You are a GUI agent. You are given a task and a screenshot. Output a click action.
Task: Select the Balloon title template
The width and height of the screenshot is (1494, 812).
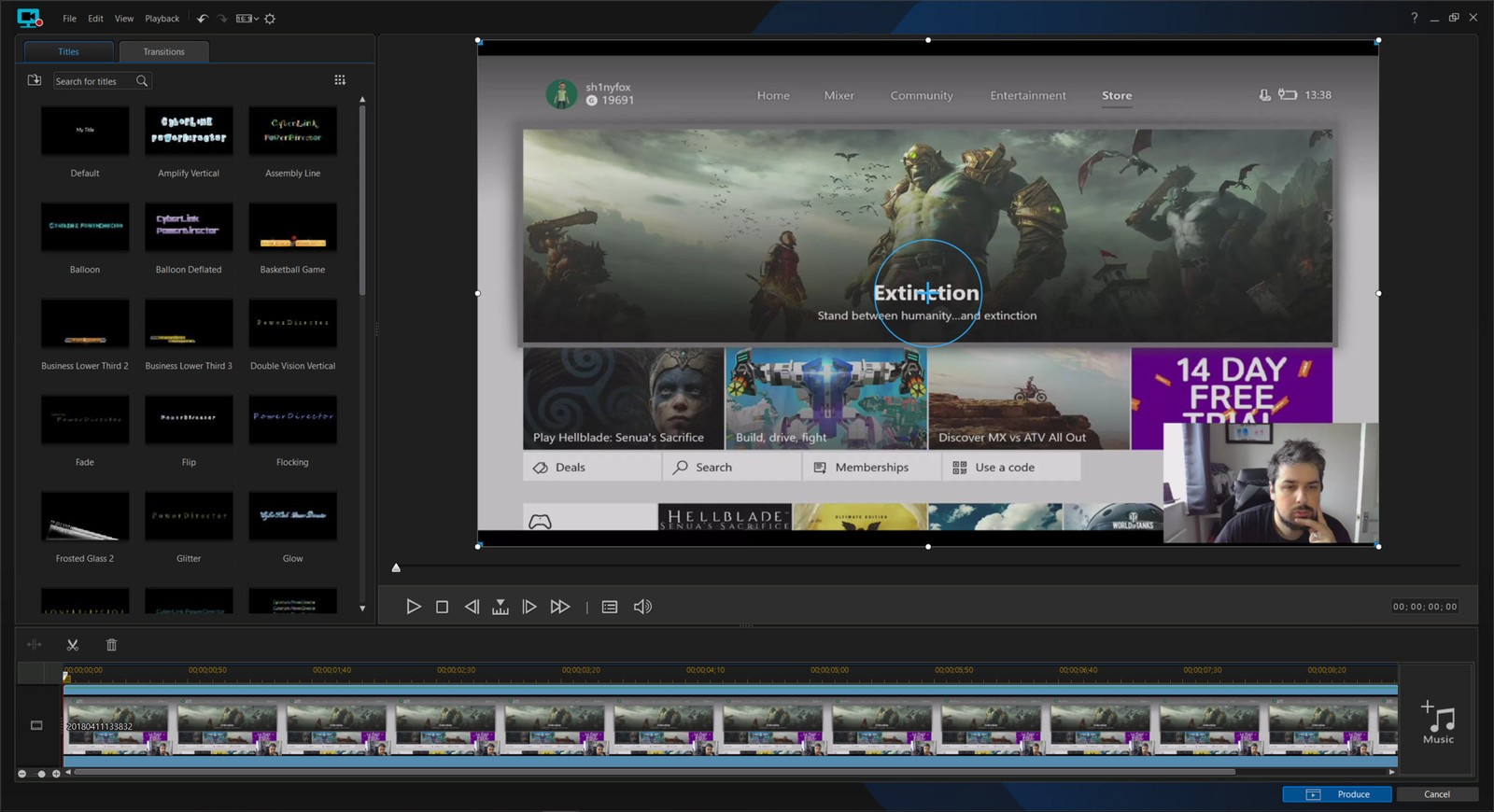point(85,237)
